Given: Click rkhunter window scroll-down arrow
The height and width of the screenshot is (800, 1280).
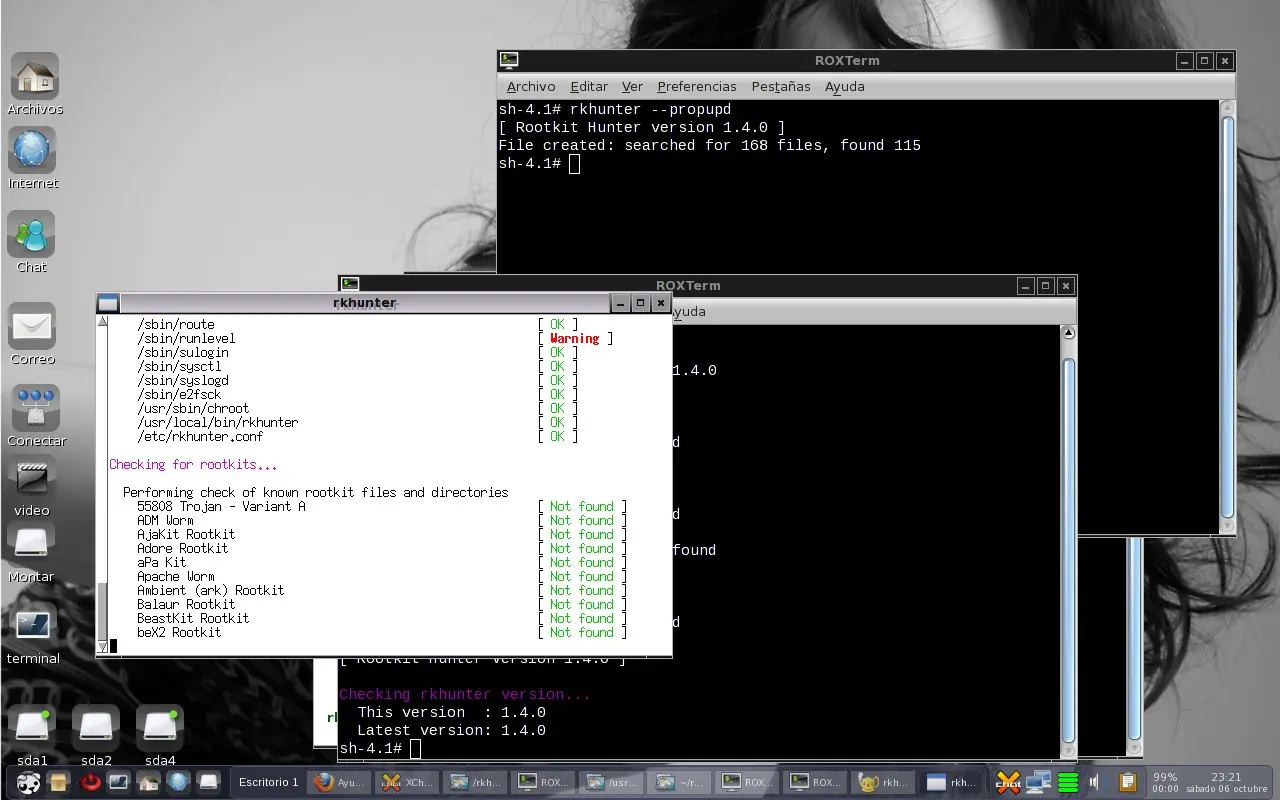Looking at the screenshot, I should pyautogui.click(x=102, y=647).
